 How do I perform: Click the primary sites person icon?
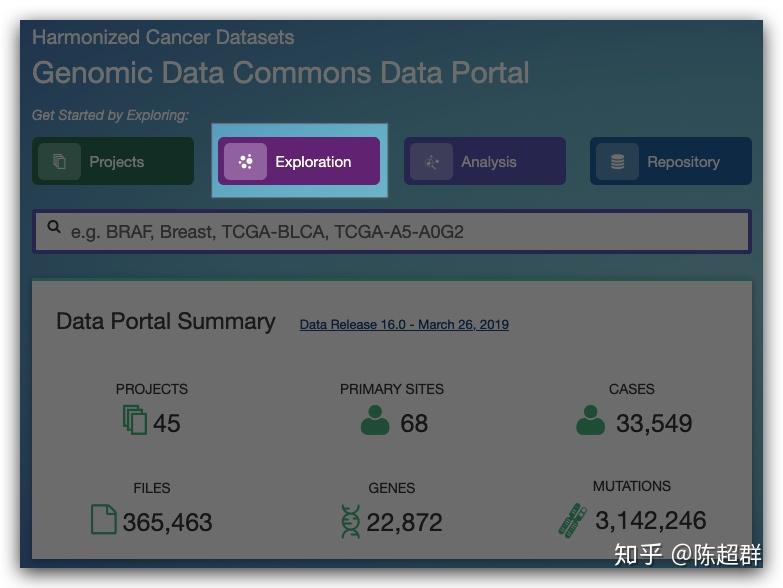tap(375, 420)
